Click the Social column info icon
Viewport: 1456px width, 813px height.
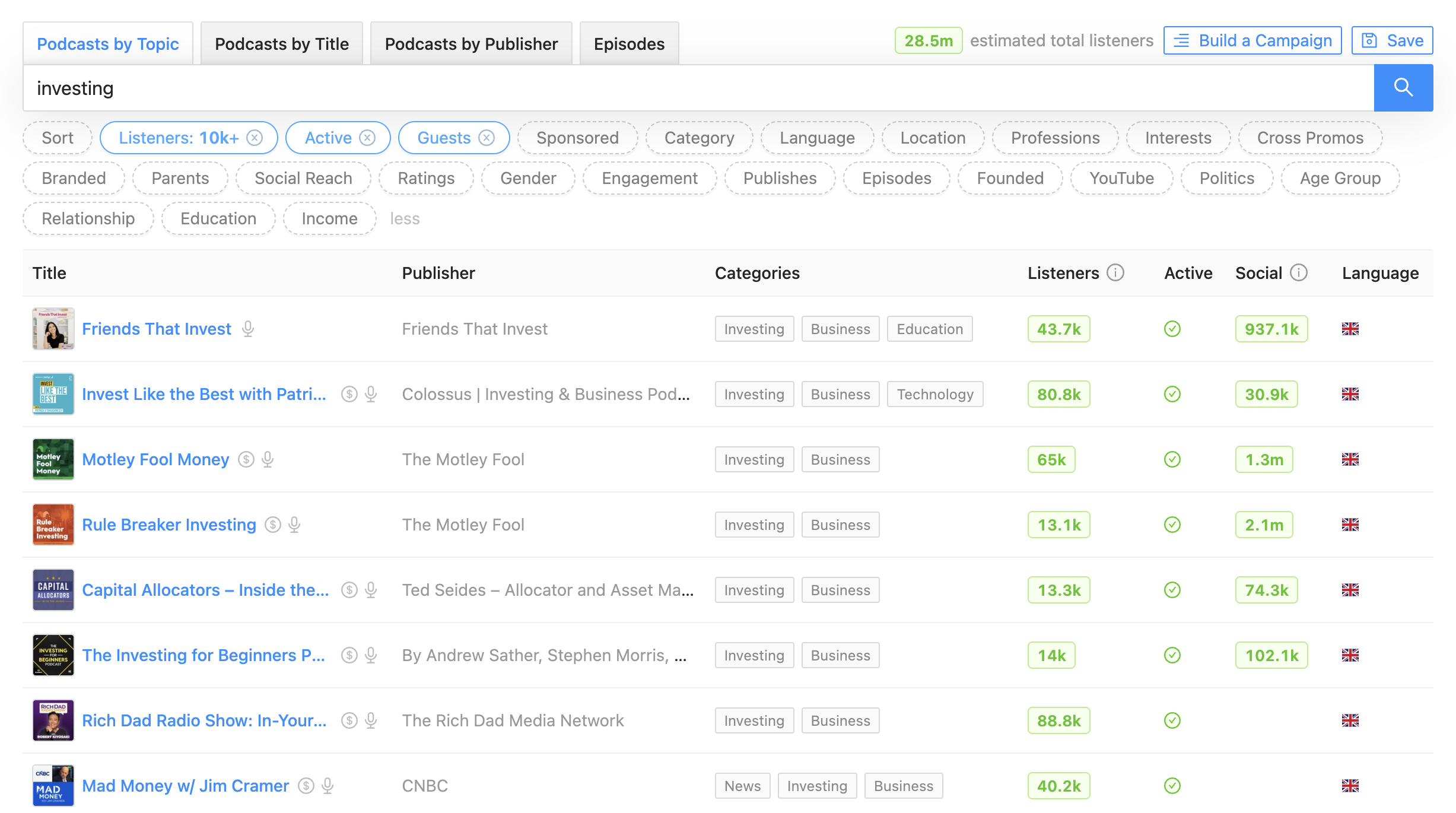[1298, 273]
